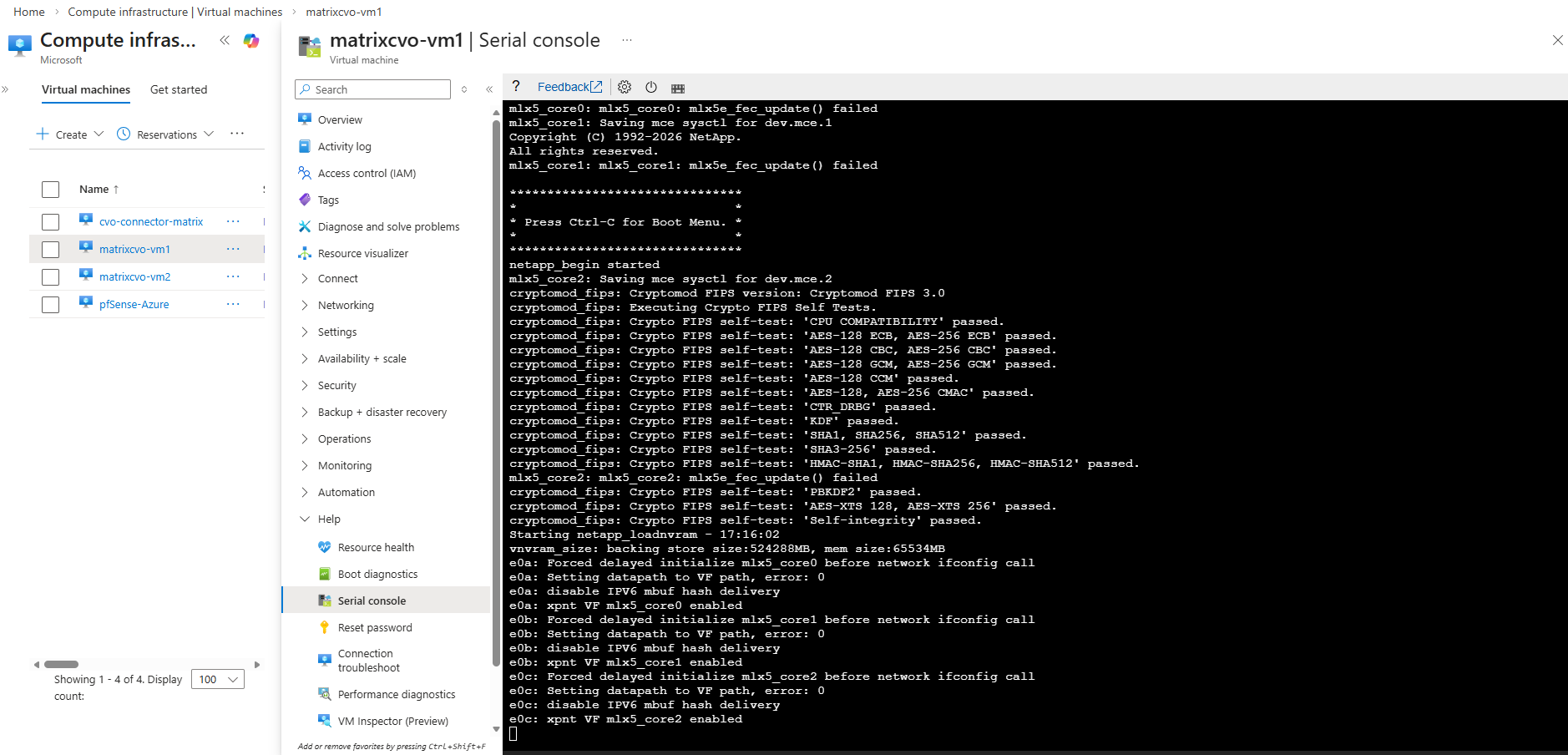Viewport: 1568px width, 755px height.
Task: Open the Reservations dropdown
Action: (165, 134)
